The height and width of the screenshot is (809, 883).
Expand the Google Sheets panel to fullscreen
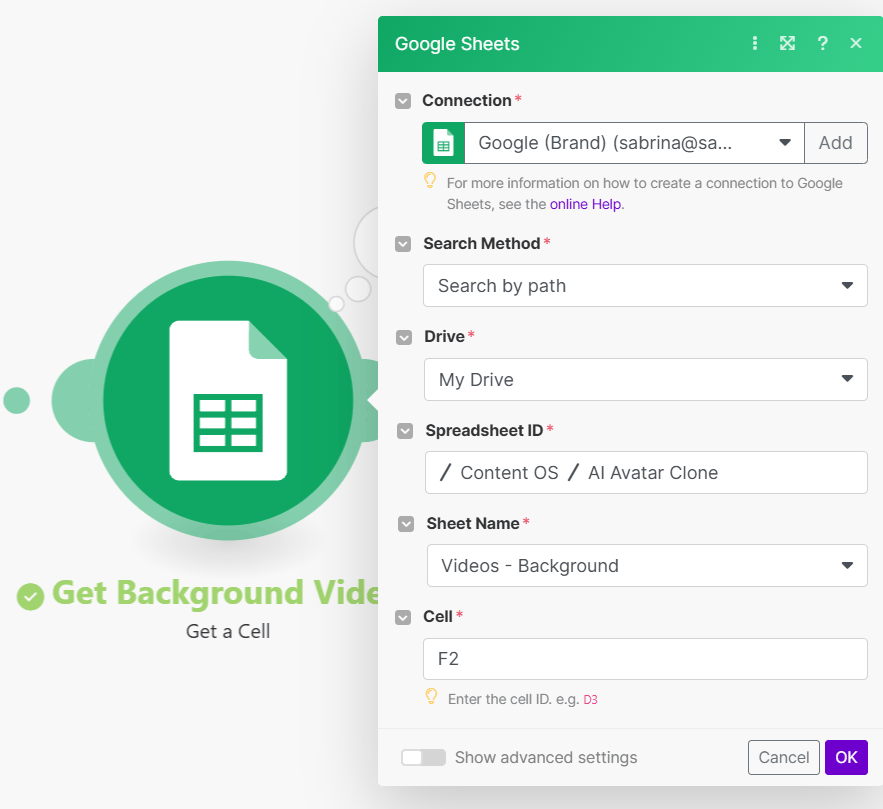coord(787,43)
